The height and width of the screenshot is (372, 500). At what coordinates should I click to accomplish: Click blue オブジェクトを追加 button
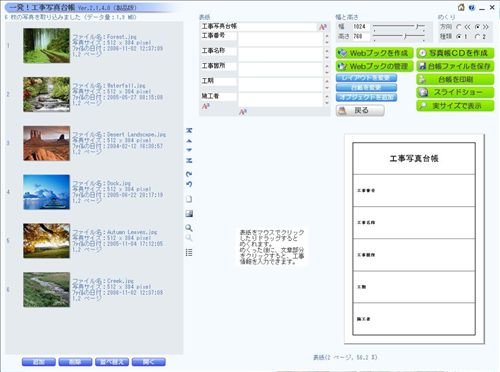coord(366,97)
